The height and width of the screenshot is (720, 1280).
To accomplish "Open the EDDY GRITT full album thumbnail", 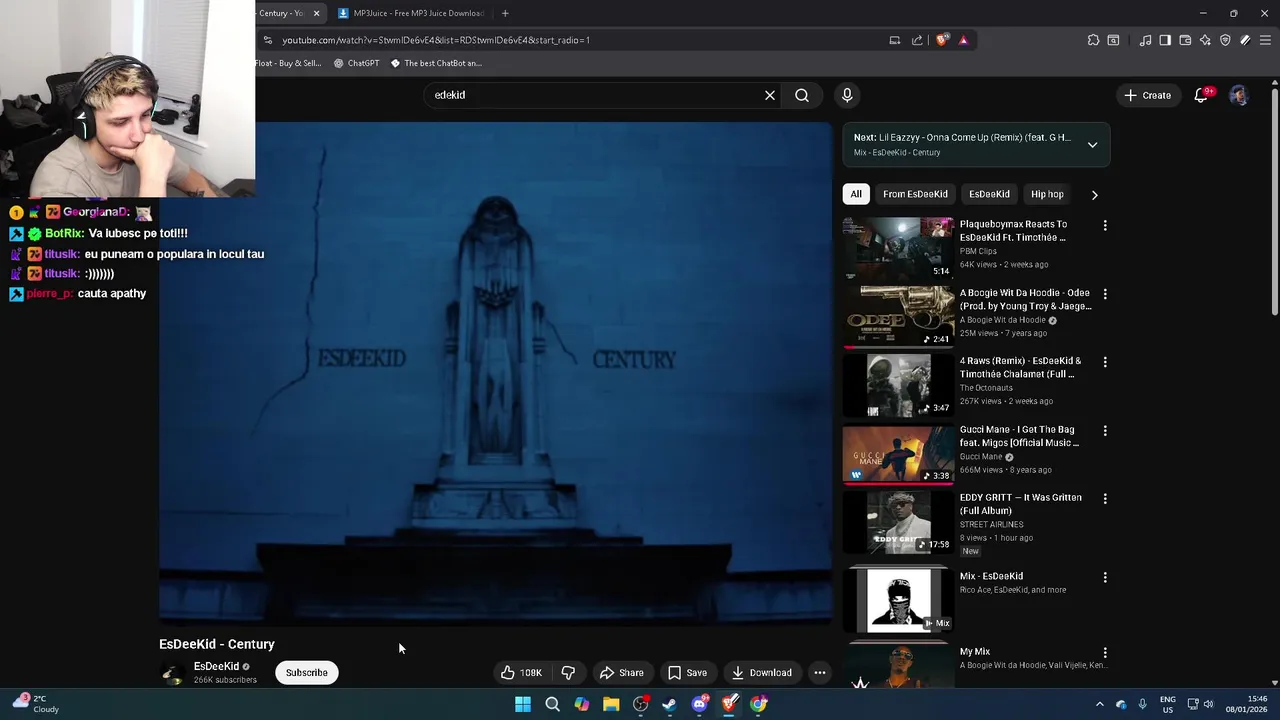I will 898,521.
